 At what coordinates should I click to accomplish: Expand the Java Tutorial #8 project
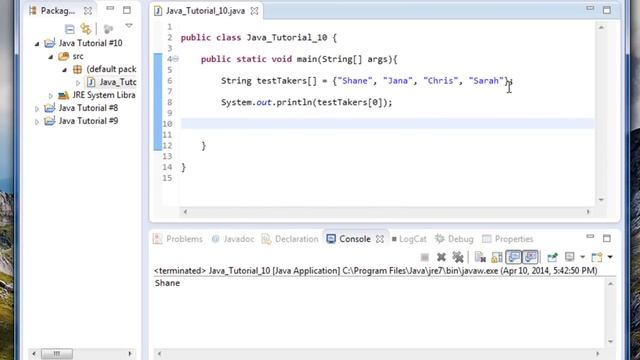[37, 109]
